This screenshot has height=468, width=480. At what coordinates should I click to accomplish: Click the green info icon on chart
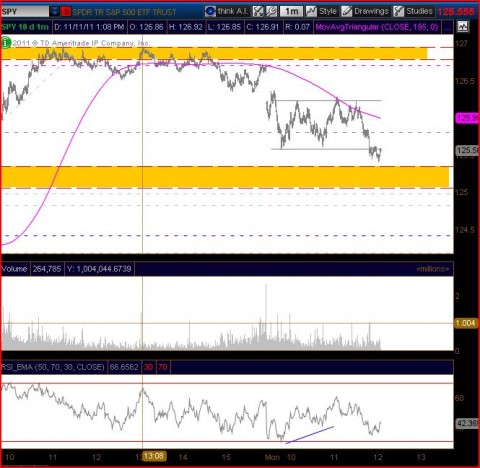coord(6,43)
